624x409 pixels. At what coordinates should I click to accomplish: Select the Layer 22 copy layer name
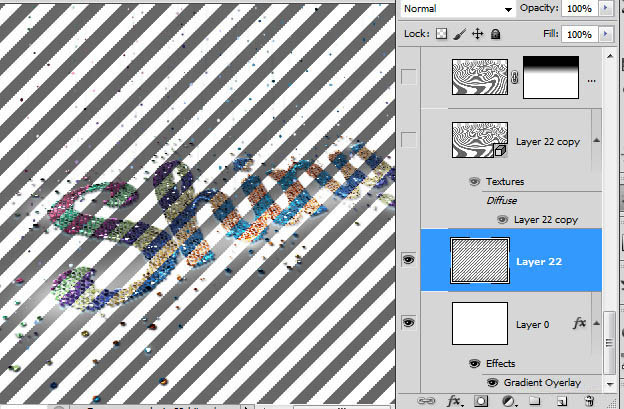click(548, 142)
